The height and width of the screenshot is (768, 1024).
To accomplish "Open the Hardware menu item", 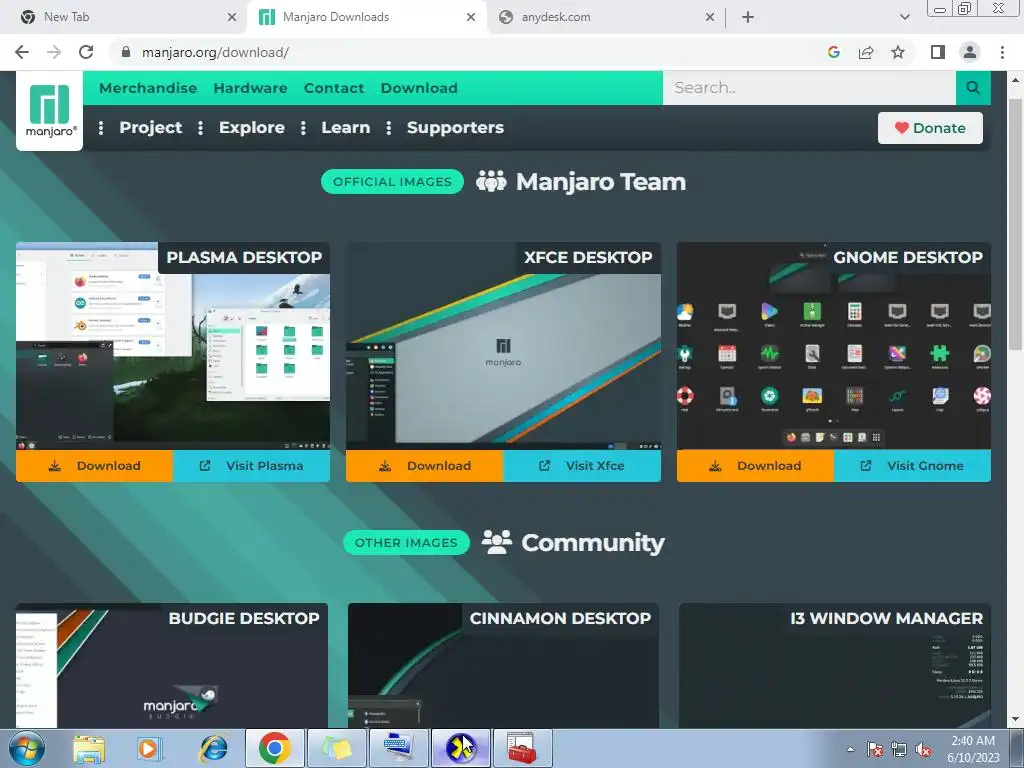I will tap(250, 88).
